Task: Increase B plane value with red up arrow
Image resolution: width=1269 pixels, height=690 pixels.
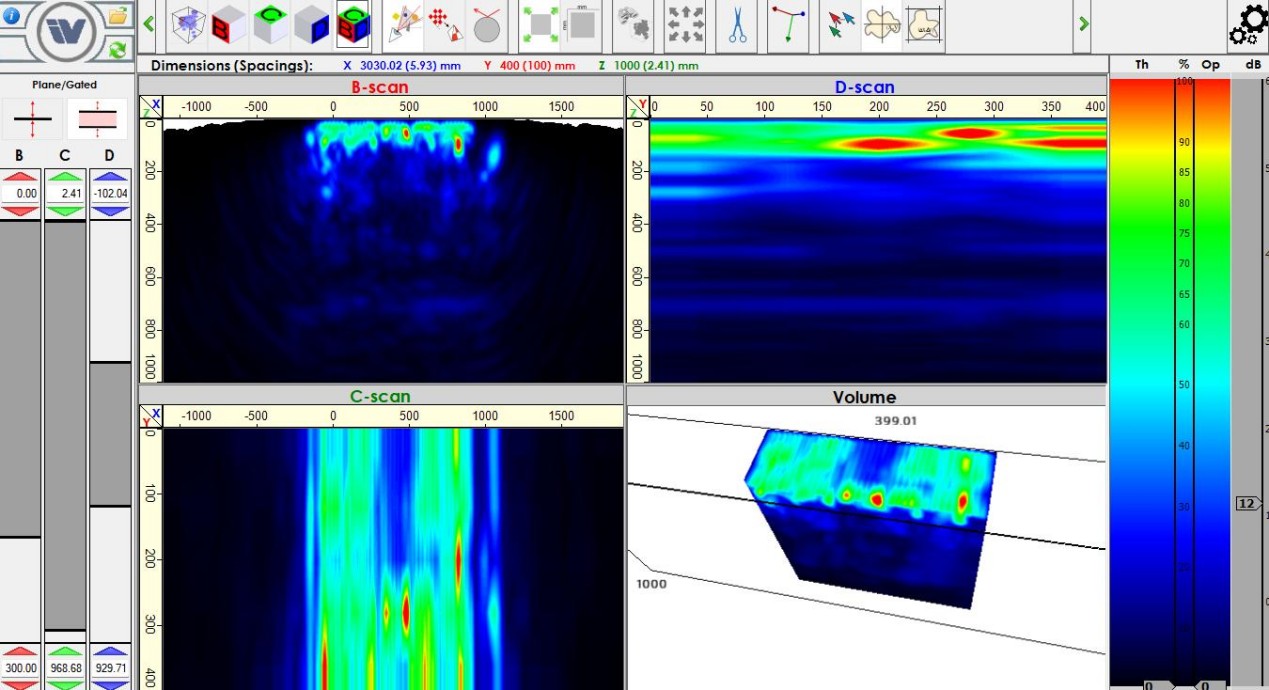Action: (x=20, y=176)
